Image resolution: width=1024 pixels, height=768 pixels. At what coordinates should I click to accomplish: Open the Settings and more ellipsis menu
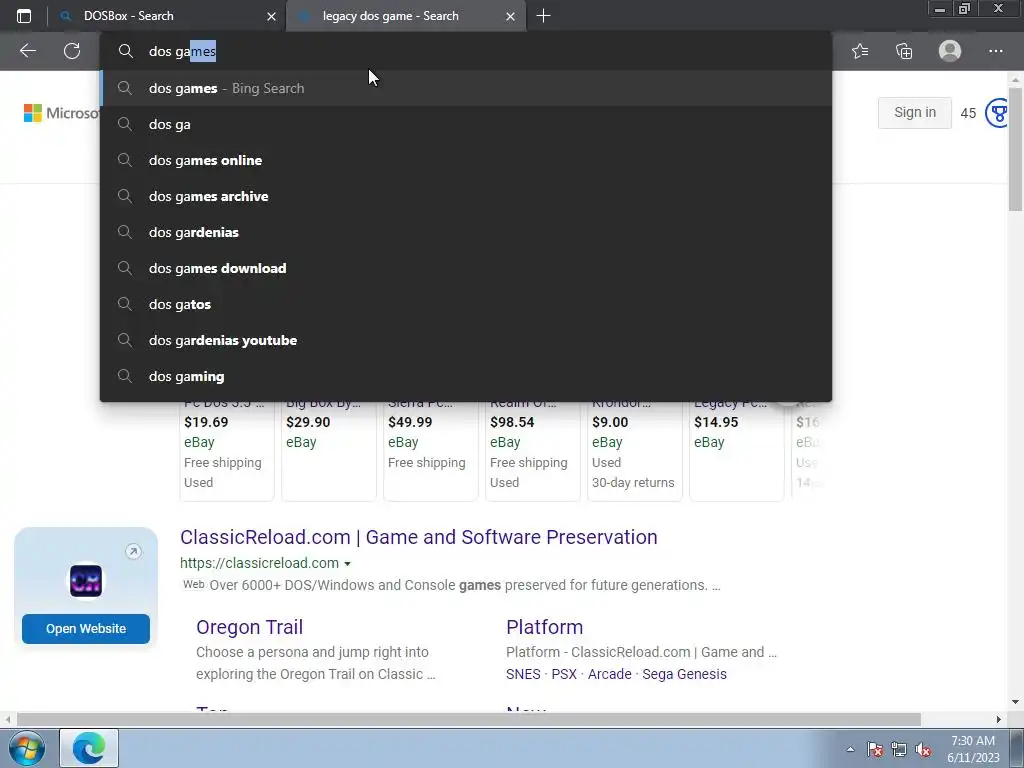pos(995,51)
